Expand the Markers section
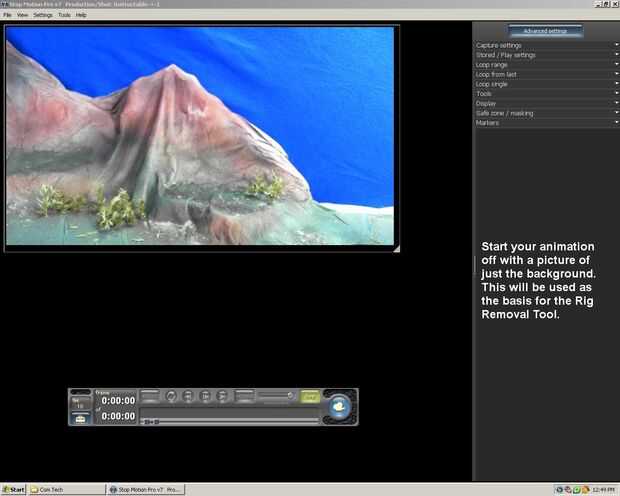 (x=546, y=123)
